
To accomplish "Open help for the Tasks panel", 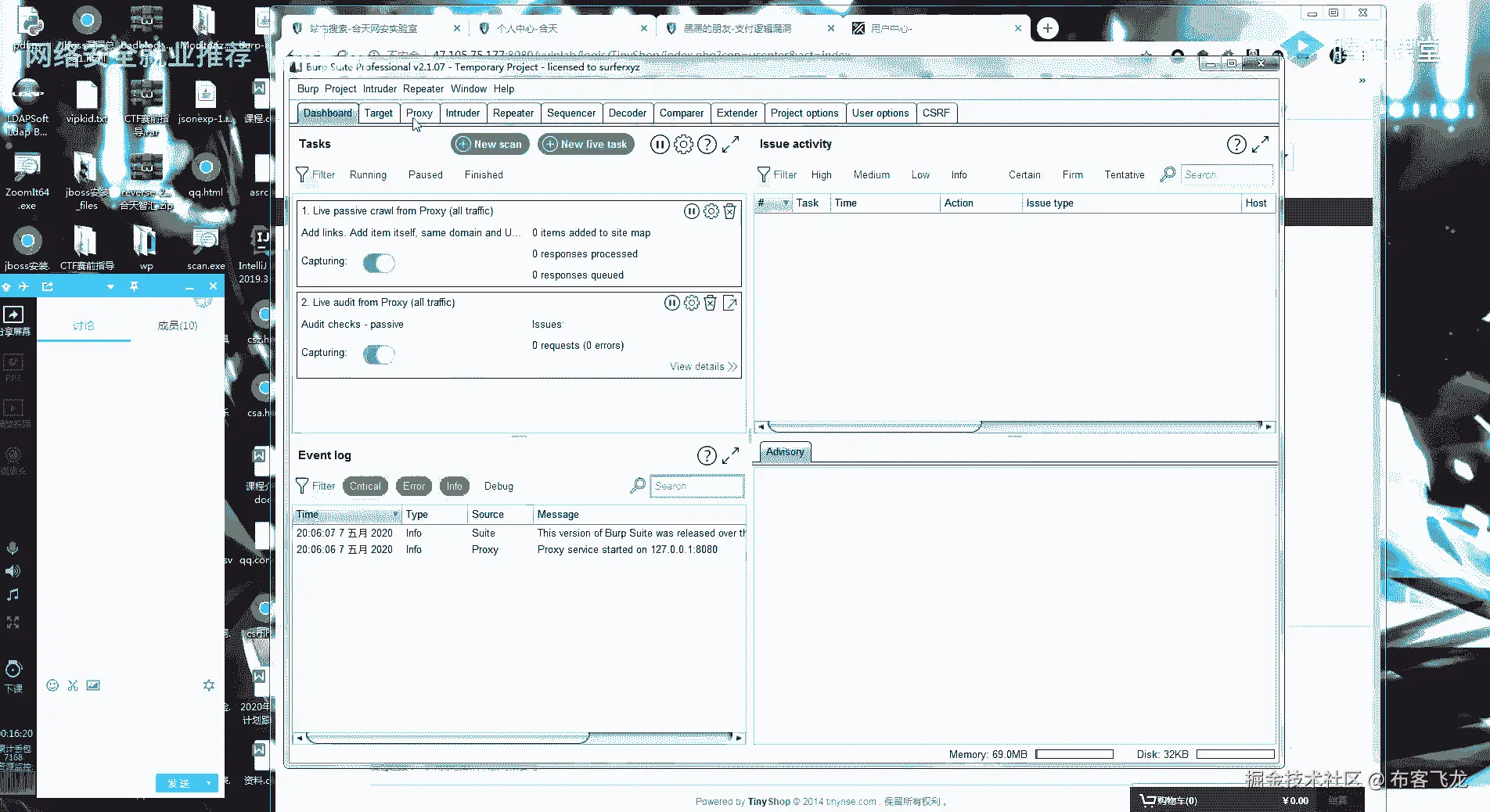I will 707,145.
